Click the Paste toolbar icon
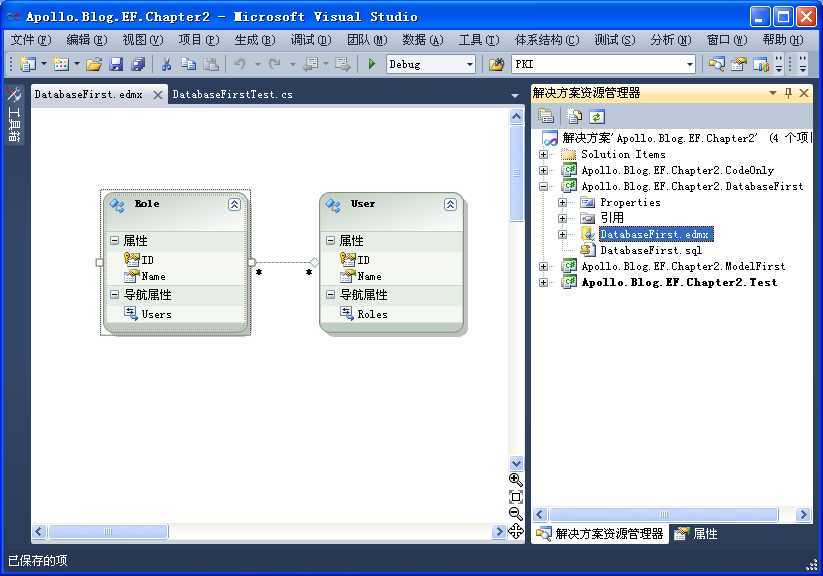 (x=210, y=64)
